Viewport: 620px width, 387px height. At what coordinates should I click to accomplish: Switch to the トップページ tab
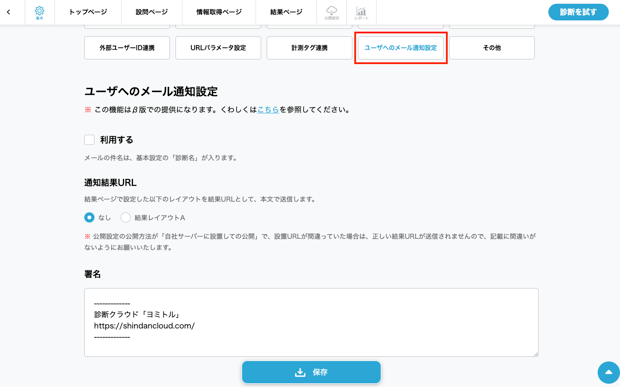[x=88, y=12]
